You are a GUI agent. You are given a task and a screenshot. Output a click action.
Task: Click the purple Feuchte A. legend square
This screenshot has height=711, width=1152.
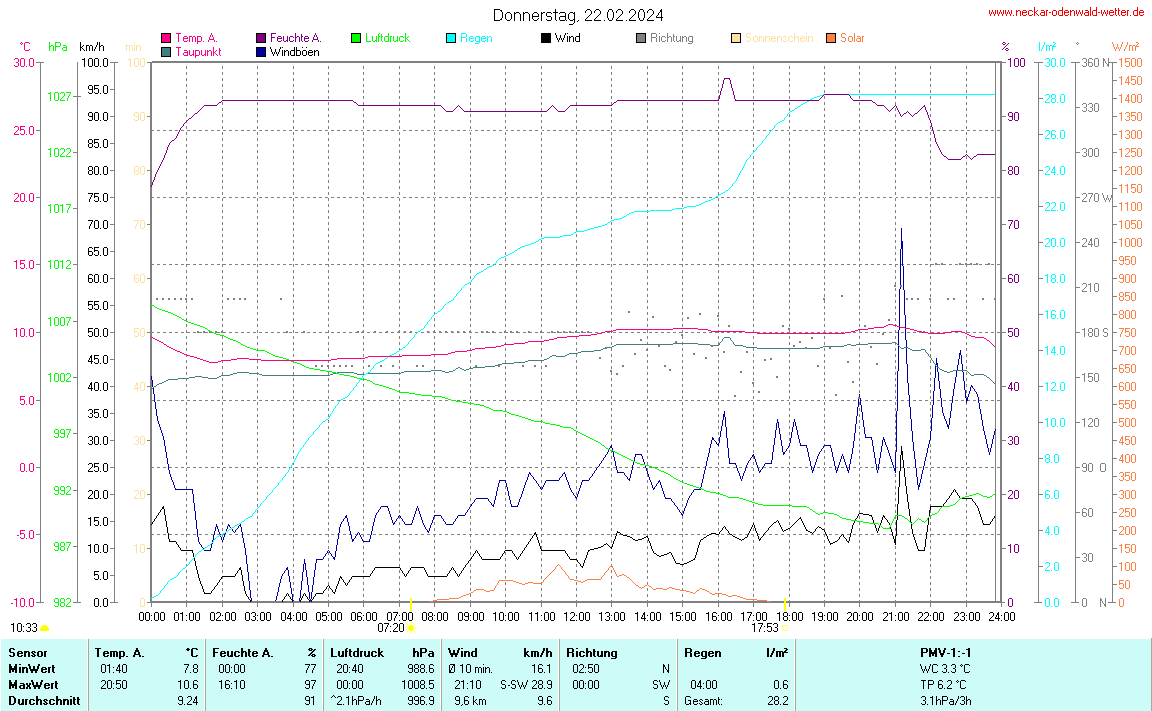261,38
